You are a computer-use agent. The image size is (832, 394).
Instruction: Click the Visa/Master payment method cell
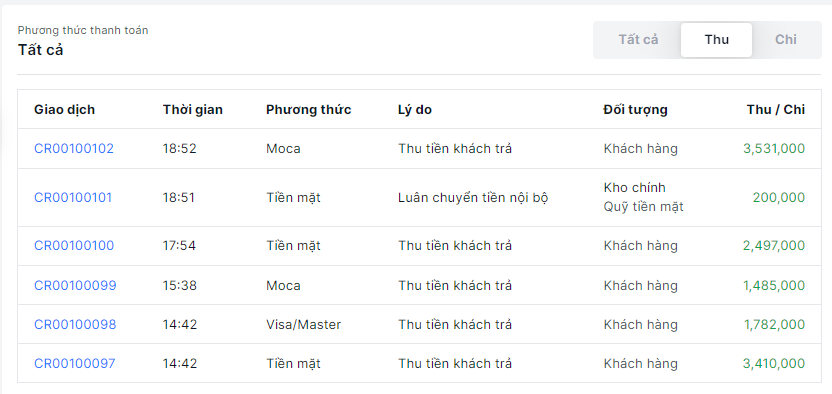click(x=304, y=324)
